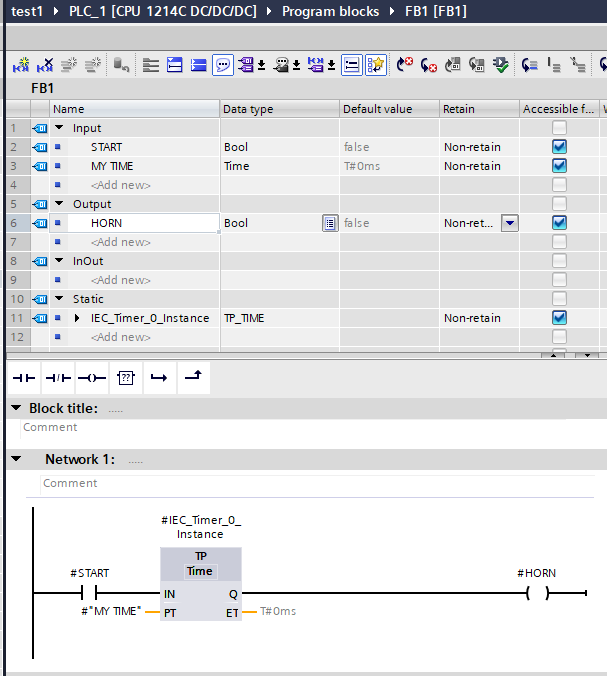Click the greyed-out Insert row toolbar icon
The width and height of the screenshot is (607, 676).
69,65
